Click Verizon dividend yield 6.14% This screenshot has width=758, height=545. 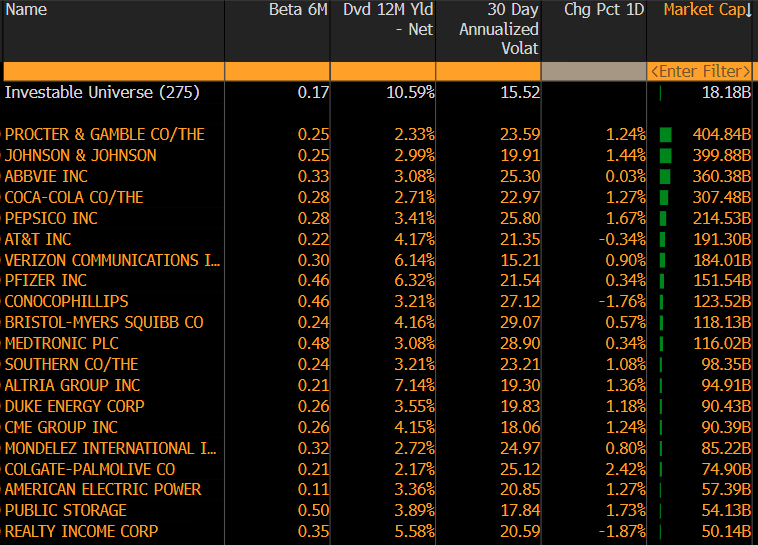tap(414, 260)
